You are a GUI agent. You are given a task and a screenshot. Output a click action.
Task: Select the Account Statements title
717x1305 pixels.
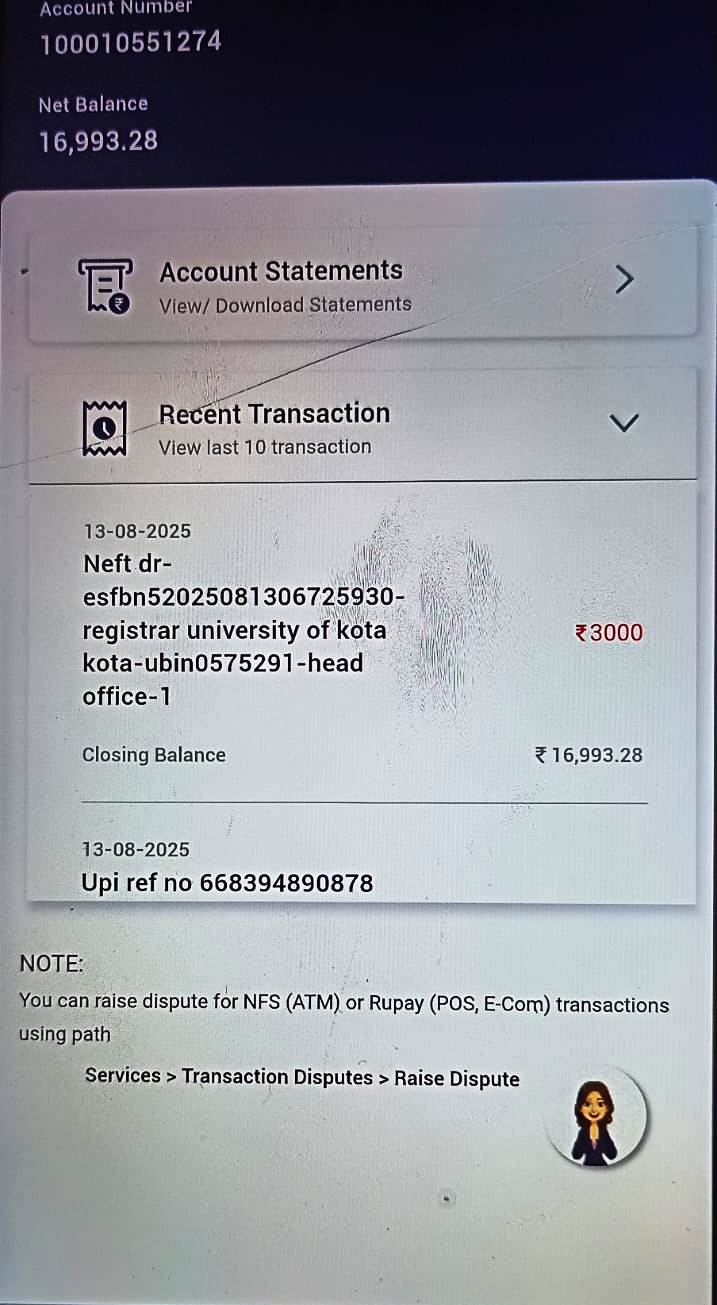[x=281, y=271]
